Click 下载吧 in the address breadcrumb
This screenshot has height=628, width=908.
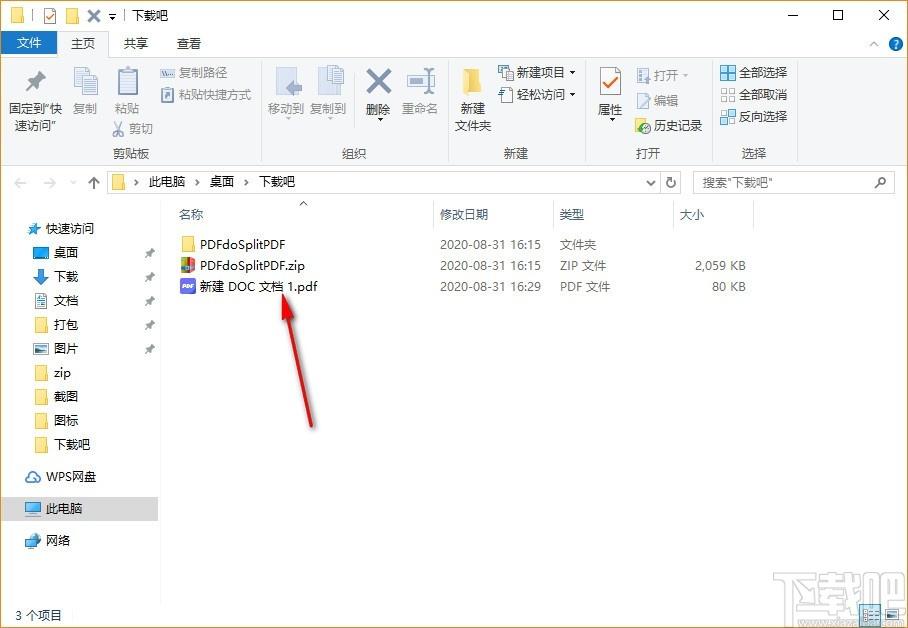coord(277,182)
